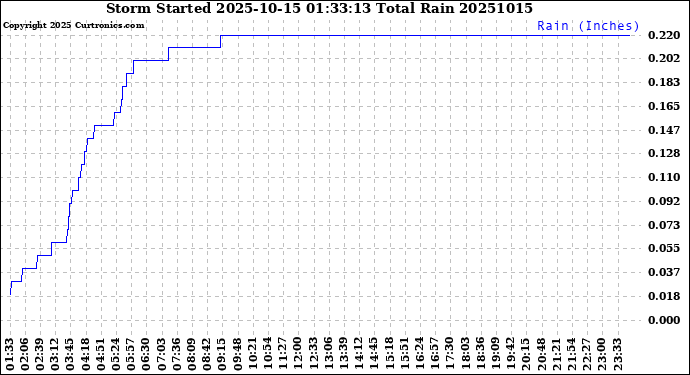Click the 0.128 y-axis value
This screenshot has height=375, width=690.
coord(664,153)
